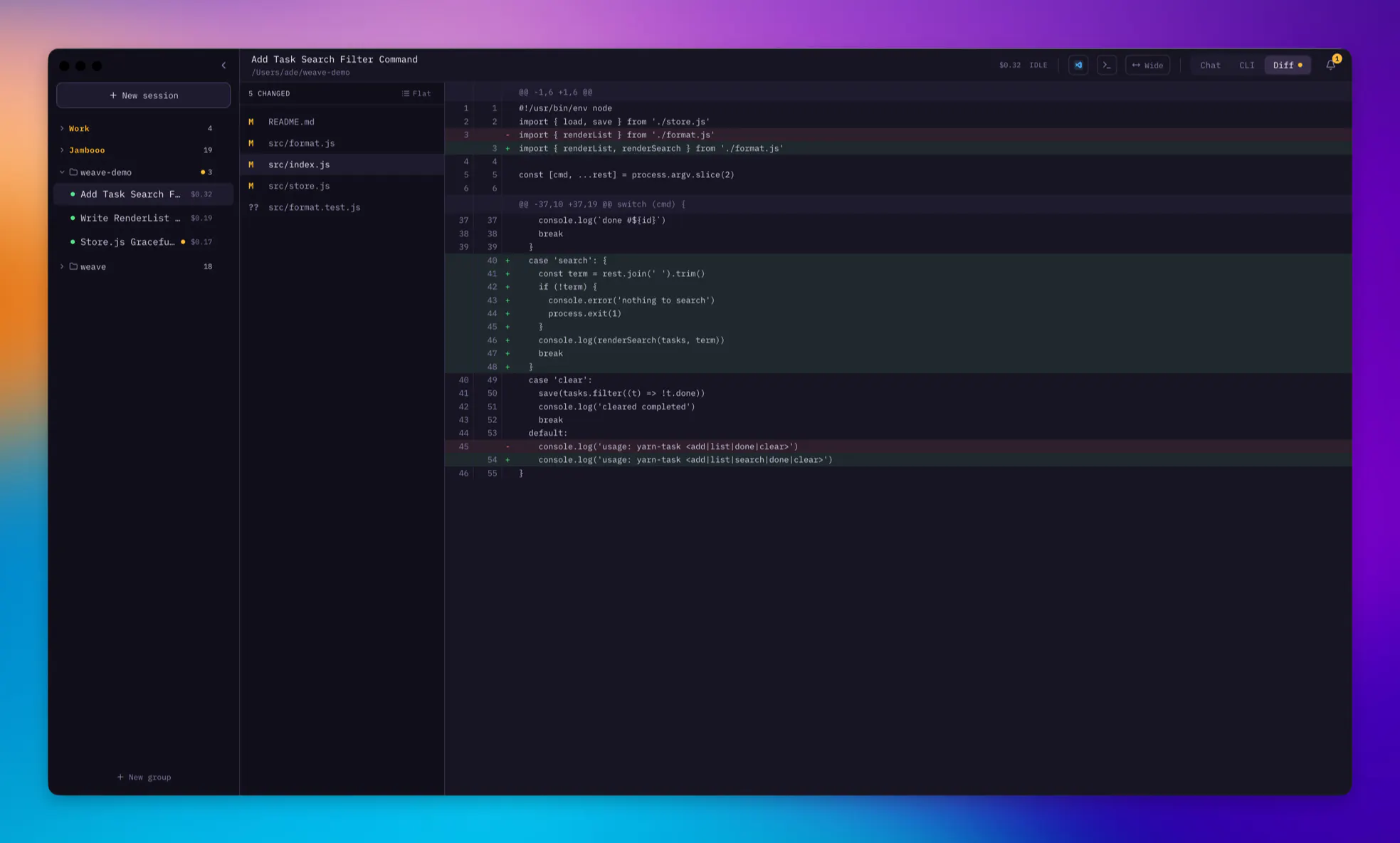
Task: Click added line console.error('nothing to search')
Action: (898, 300)
